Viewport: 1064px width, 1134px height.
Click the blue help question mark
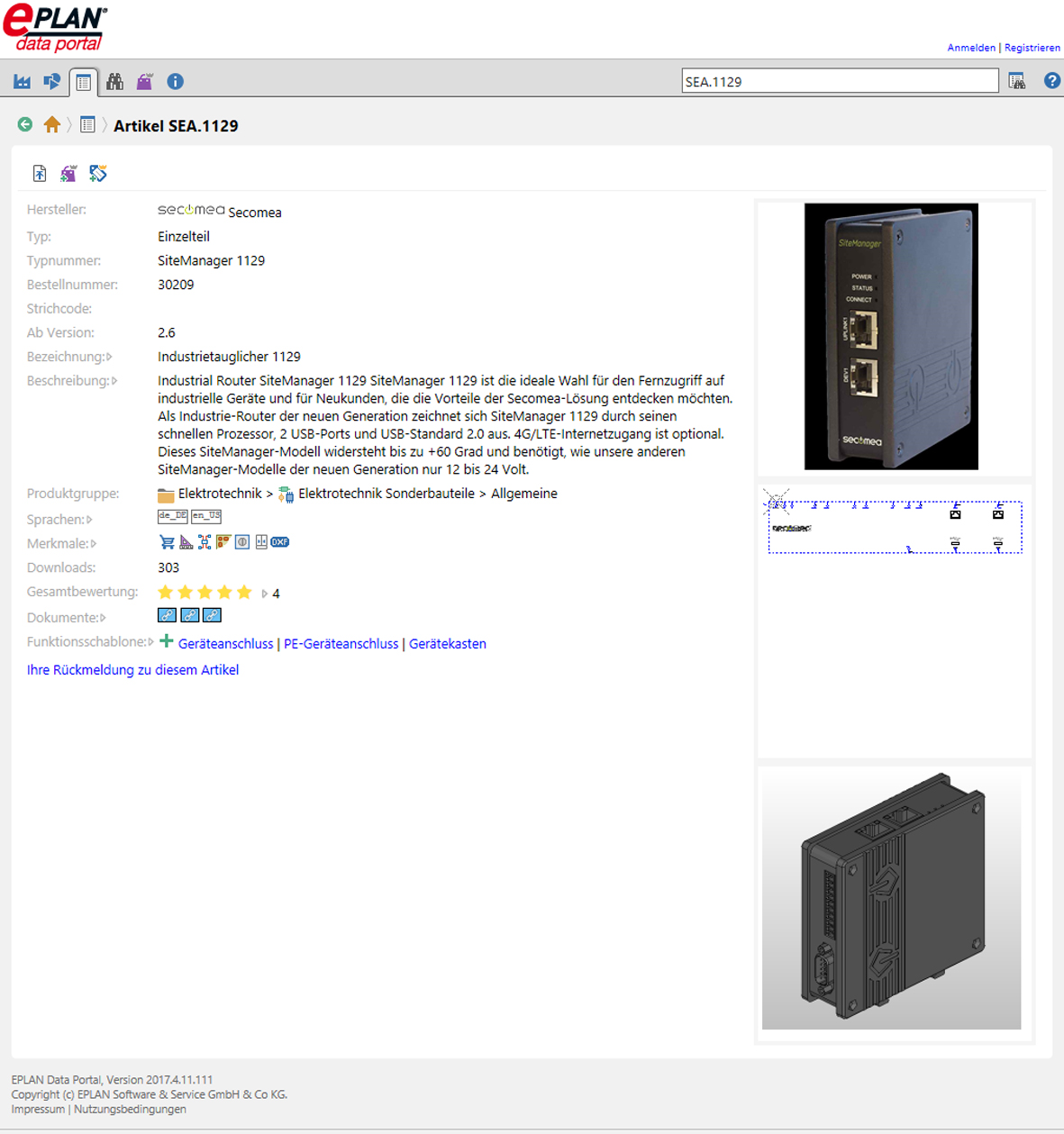tap(1051, 81)
